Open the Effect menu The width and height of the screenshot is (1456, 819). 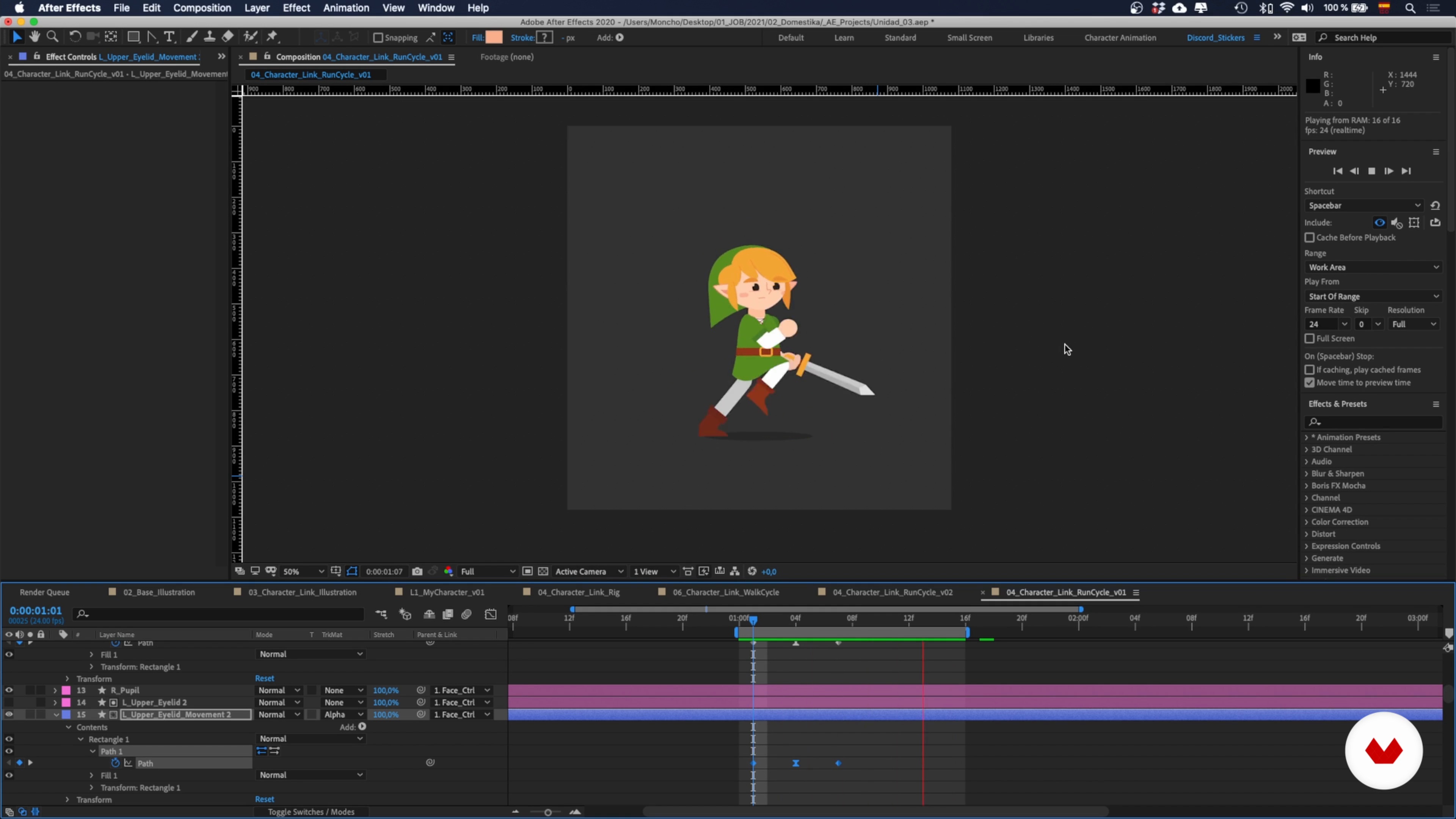click(296, 8)
